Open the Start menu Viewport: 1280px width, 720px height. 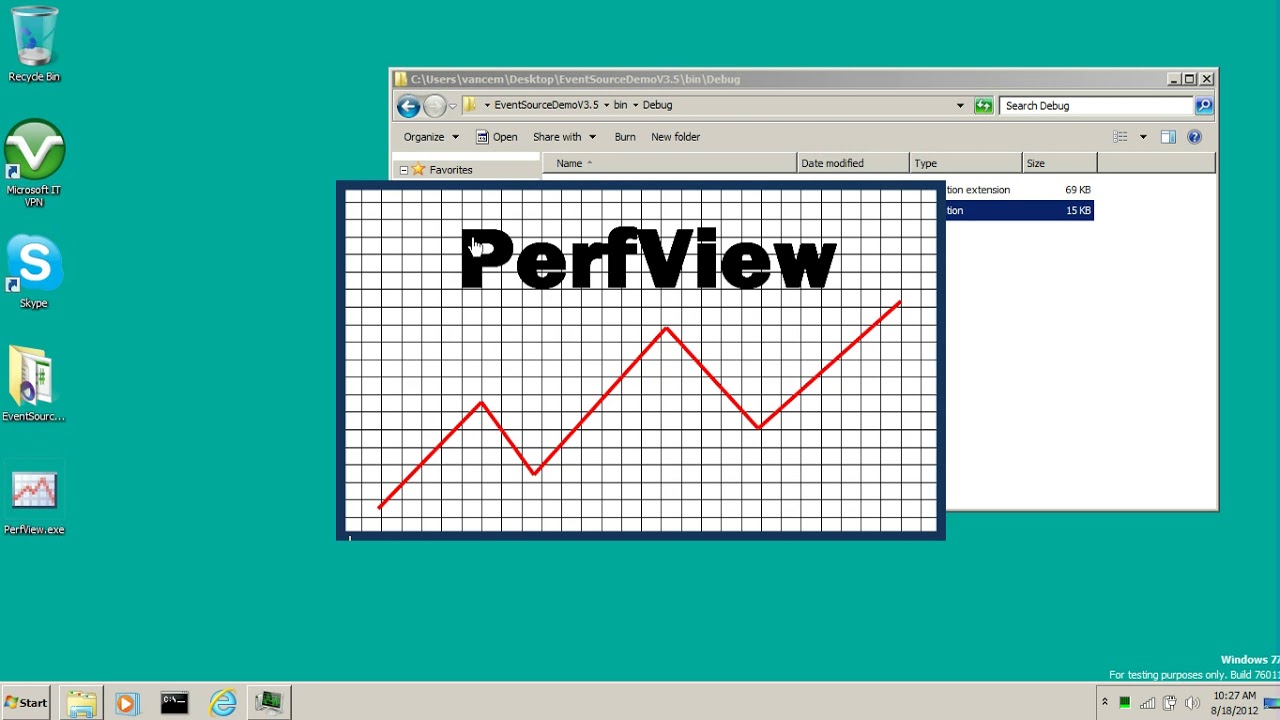pyautogui.click(x=27, y=703)
